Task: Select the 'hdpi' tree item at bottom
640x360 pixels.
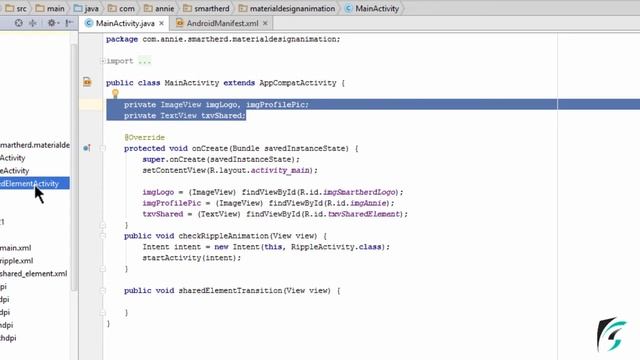Action: coord(8,338)
